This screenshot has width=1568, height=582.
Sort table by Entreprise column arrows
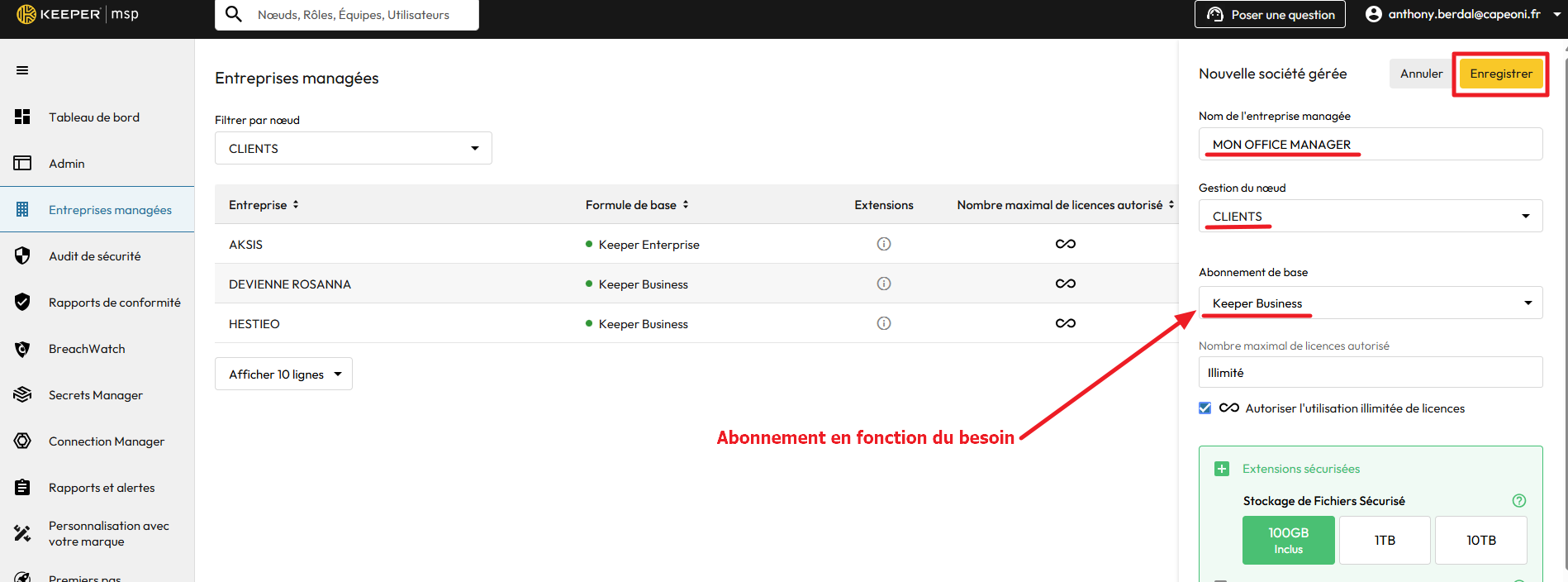pyautogui.click(x=296, y=204)
